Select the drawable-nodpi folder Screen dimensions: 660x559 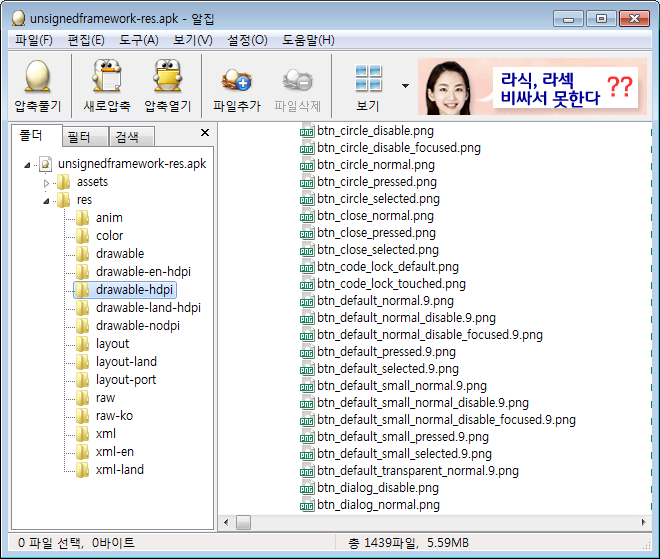(138, 326)
